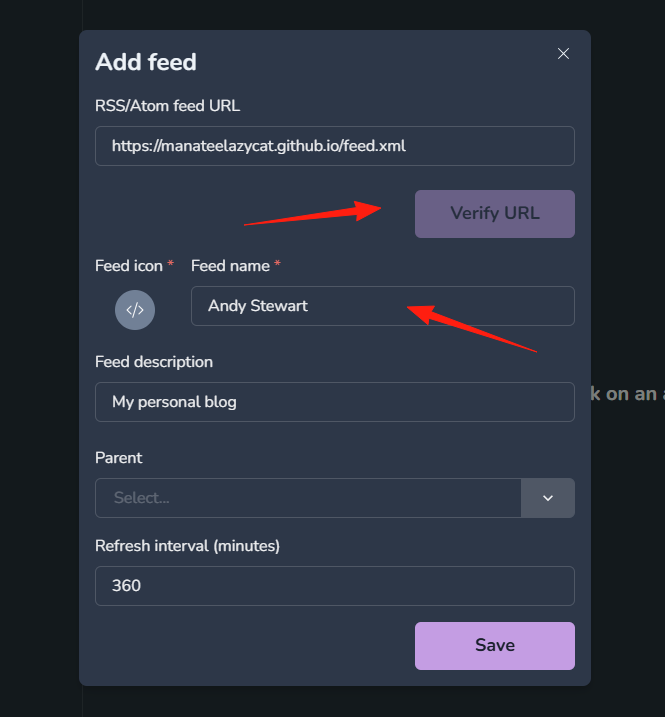Image resolution: width=665 pixels, height=717 pixels.
Task: Click the red asterisk beside Feed name
Action: 277,263
